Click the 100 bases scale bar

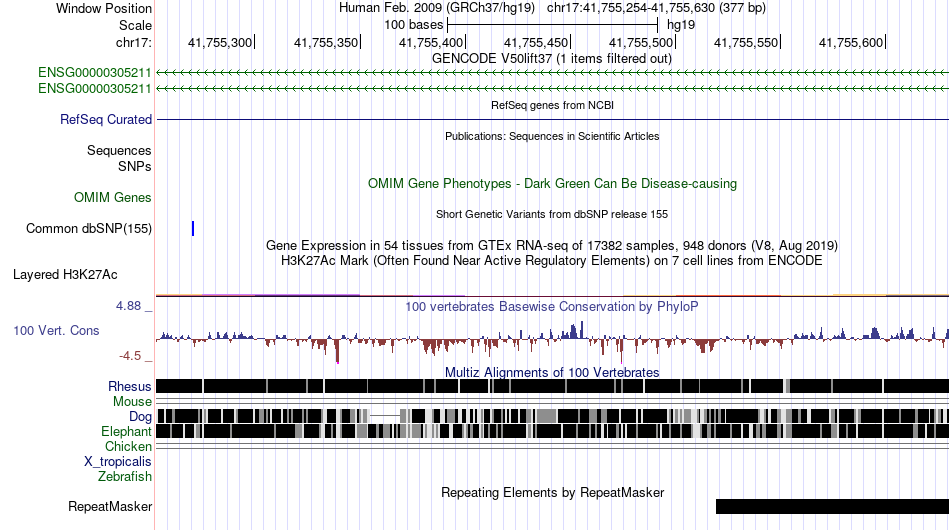tap(552, 25)
